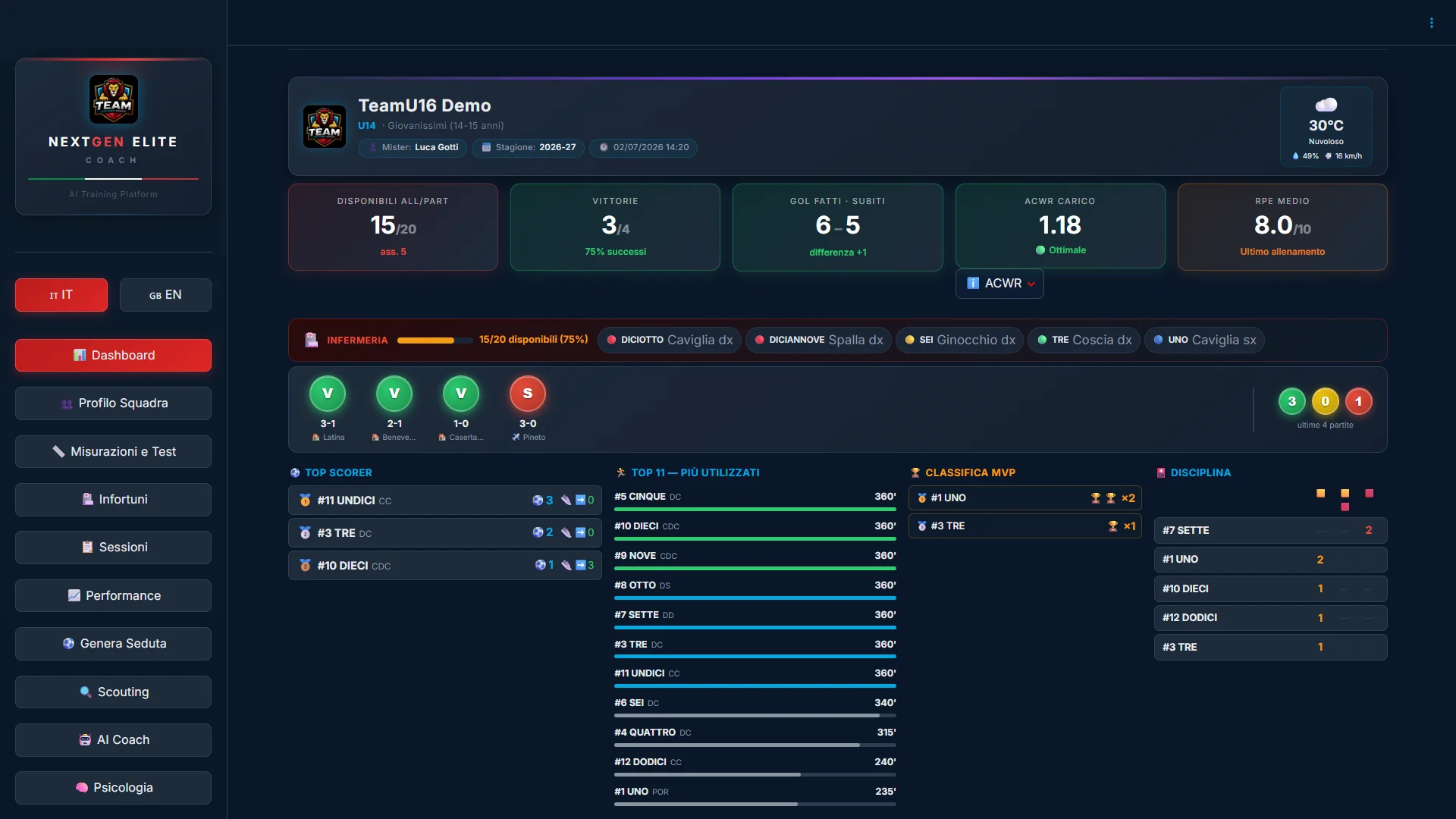The image size is (1456, 819).
Task: Select TRE Coscia dx injury chip
Action: click(x=1084, y=340)
